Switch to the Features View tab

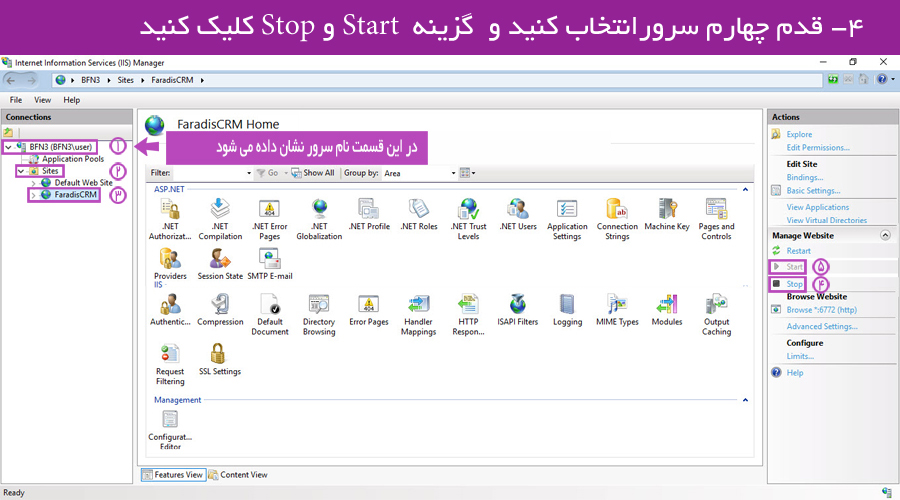(173, 475)
